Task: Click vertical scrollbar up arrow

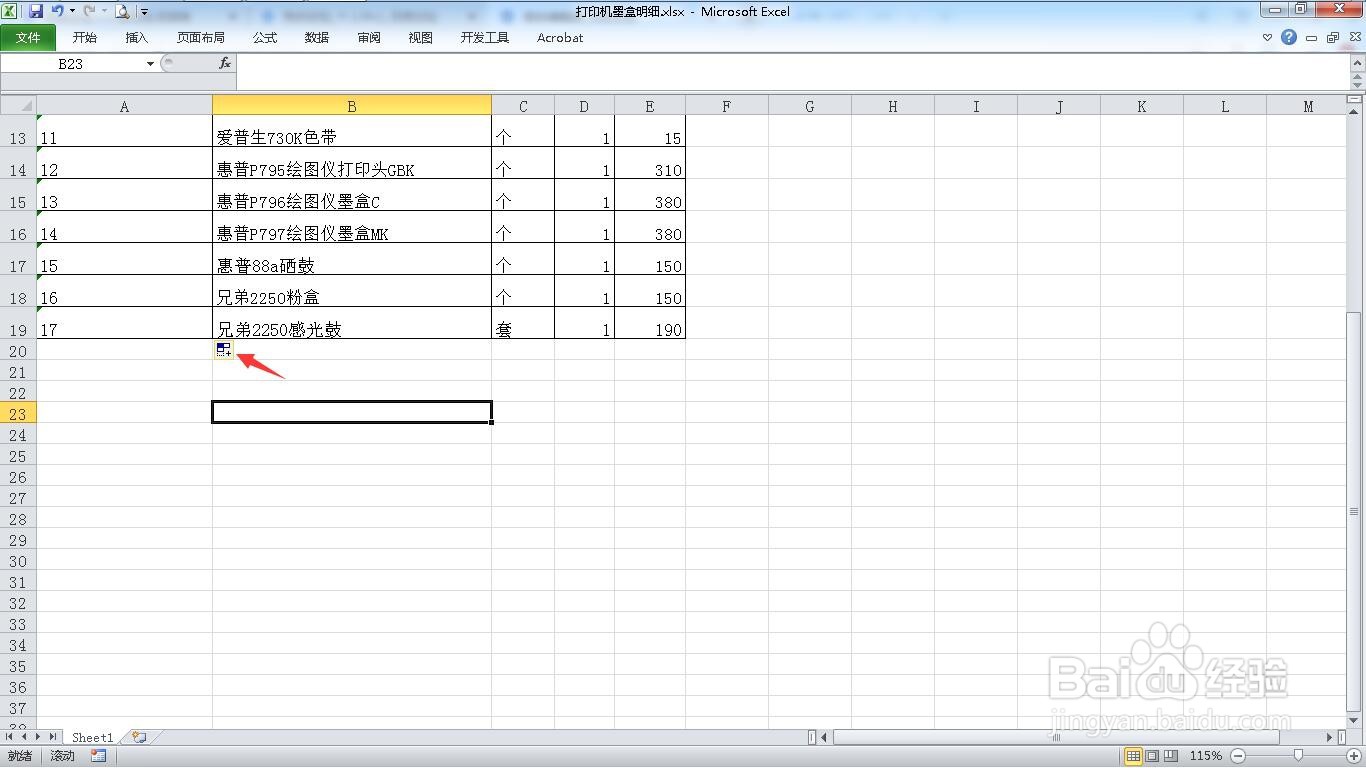Action: click(1355, 113)
